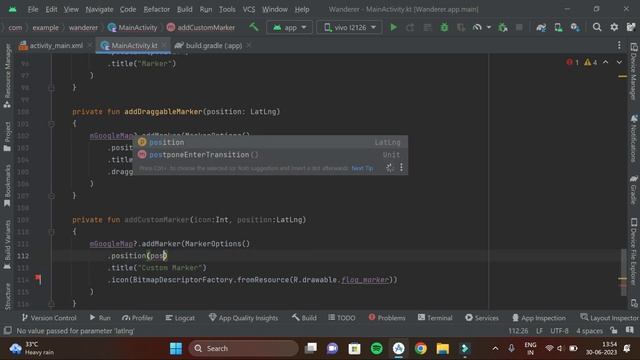Click the warnings count indicator
The height and width of the screenshot is (360, 640).
click(x=590, y=62)
